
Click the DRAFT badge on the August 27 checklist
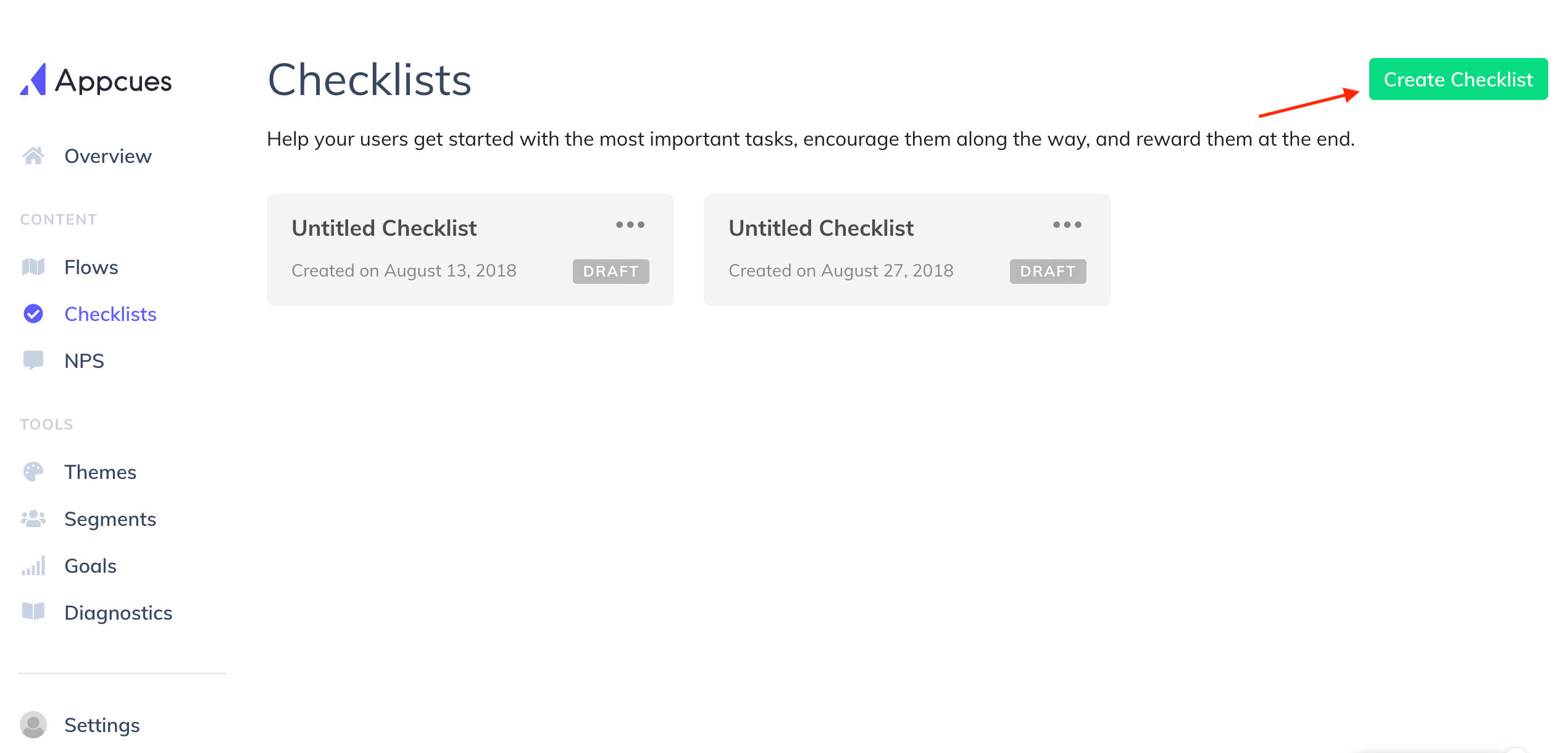[1046, 271]
